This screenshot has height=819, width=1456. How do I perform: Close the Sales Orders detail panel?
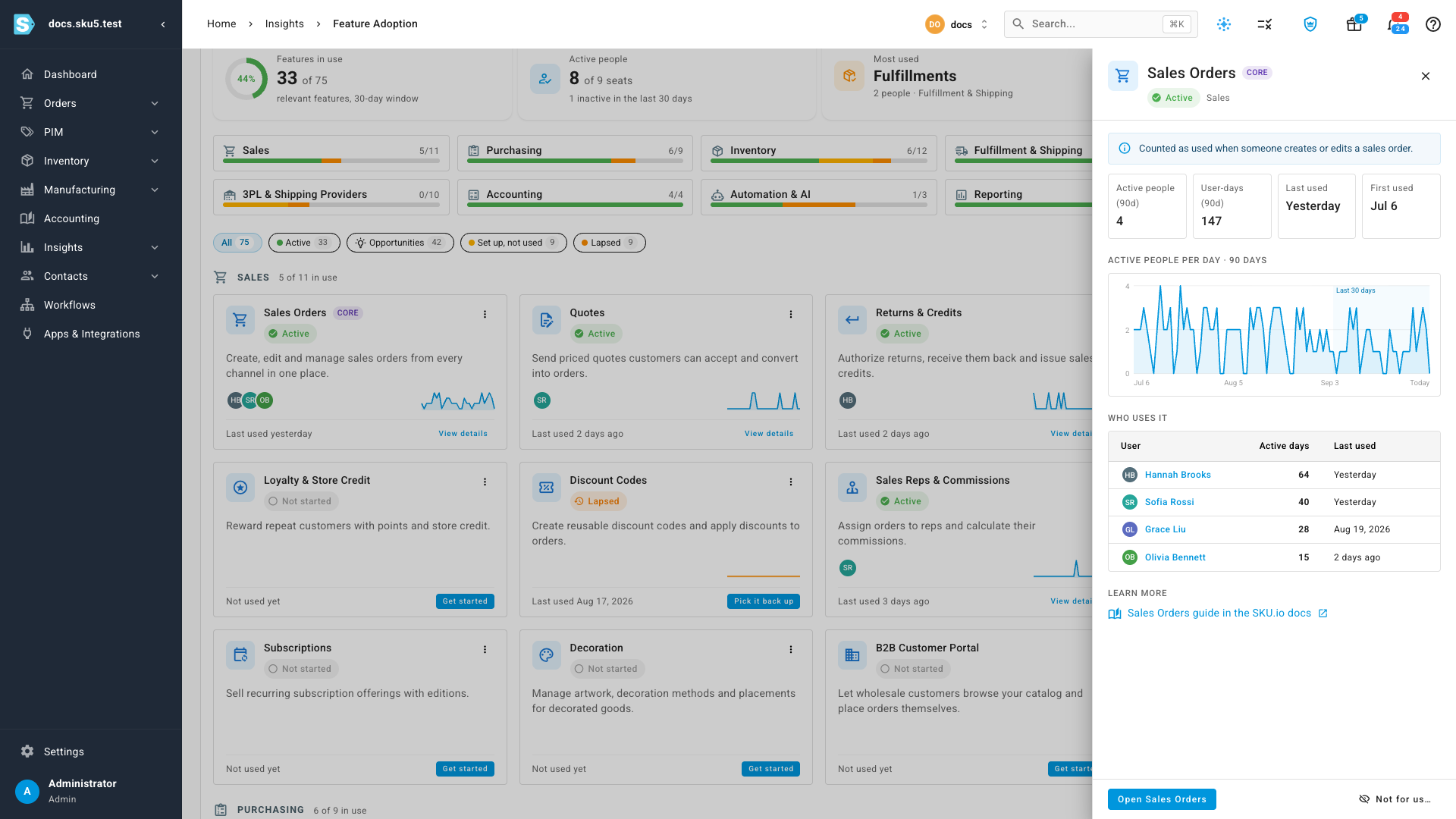1426,76
